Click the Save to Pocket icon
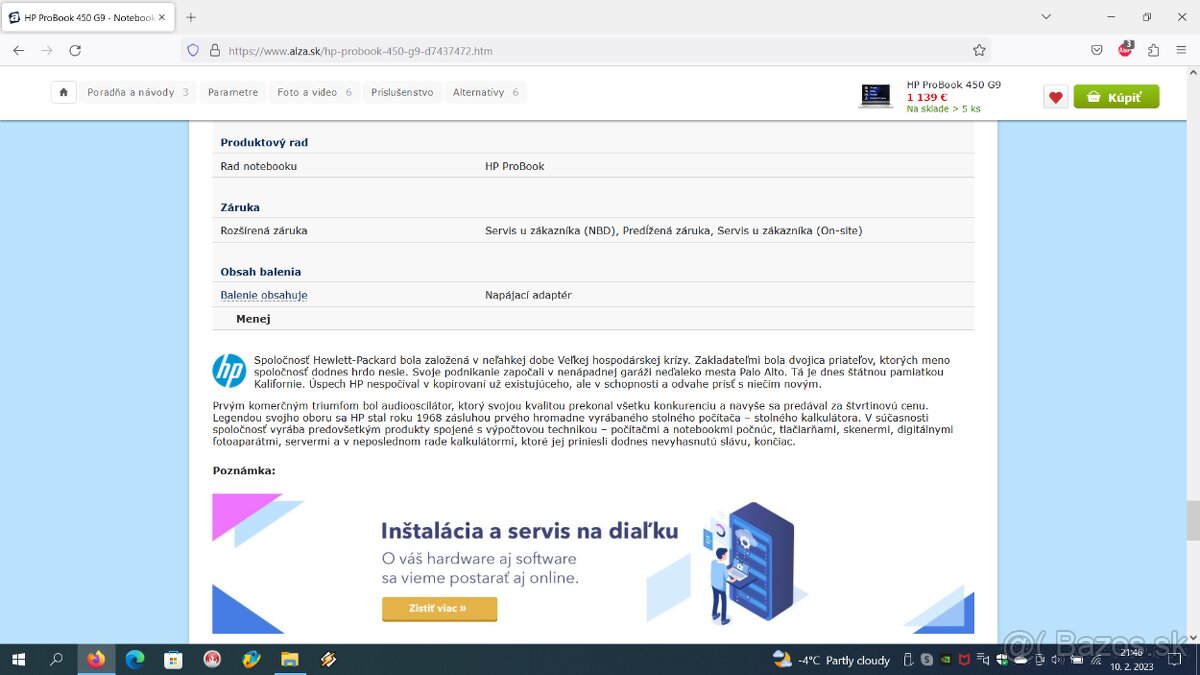Image resolution: width=1200 pixels, height=675 pixels. pos(1097,50)
